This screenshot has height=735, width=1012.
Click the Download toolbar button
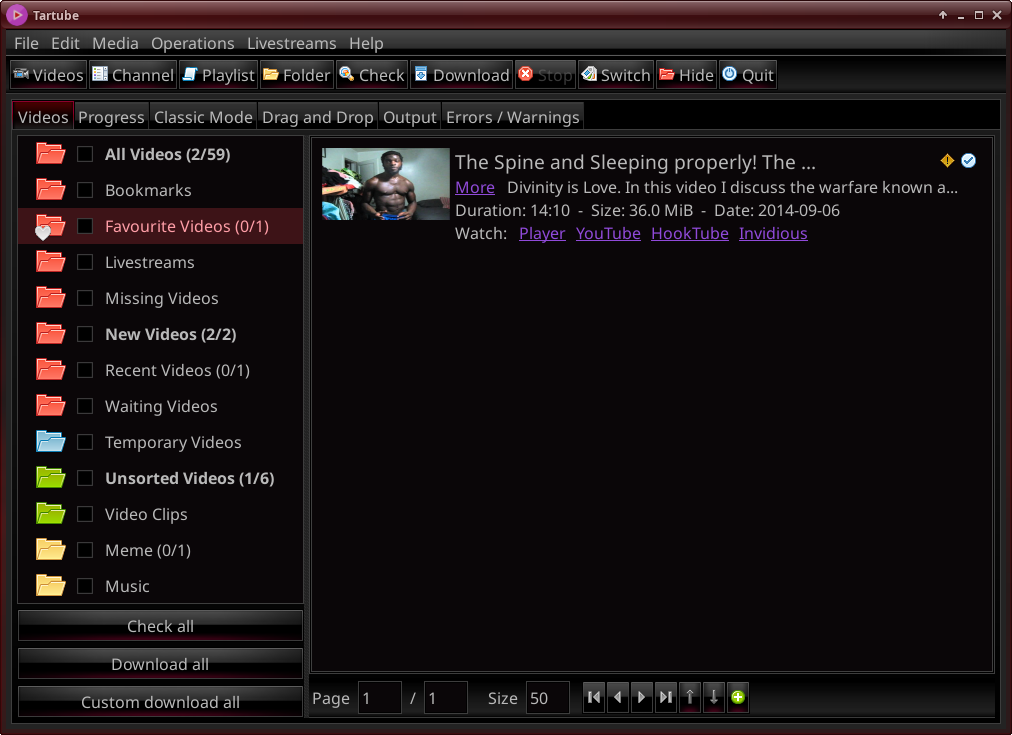[x=461, y=75]
